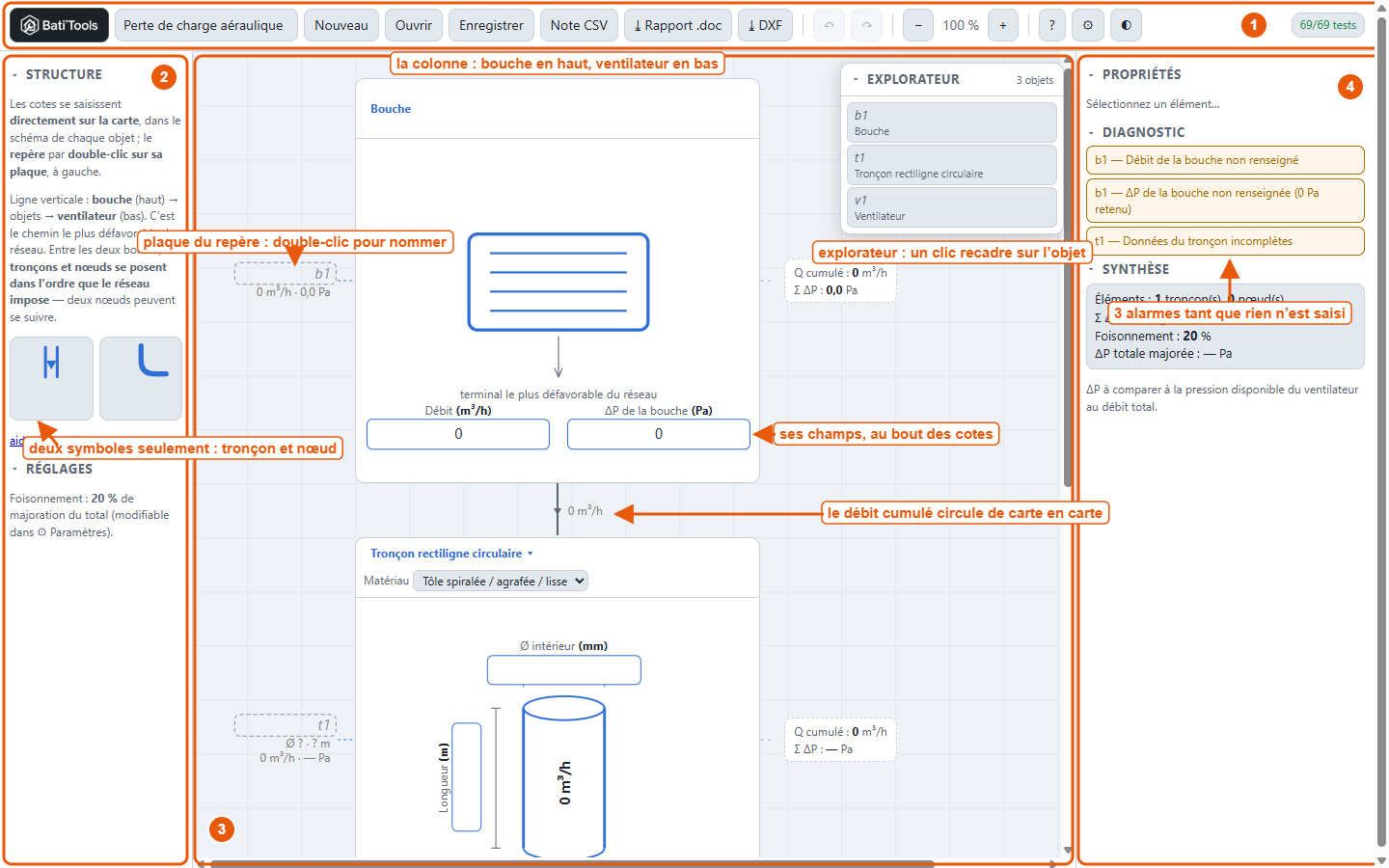The width and height of the screenshot is (1389, 868).
Task: Click the Ouvrir button
Action: (x=414, y=25)
